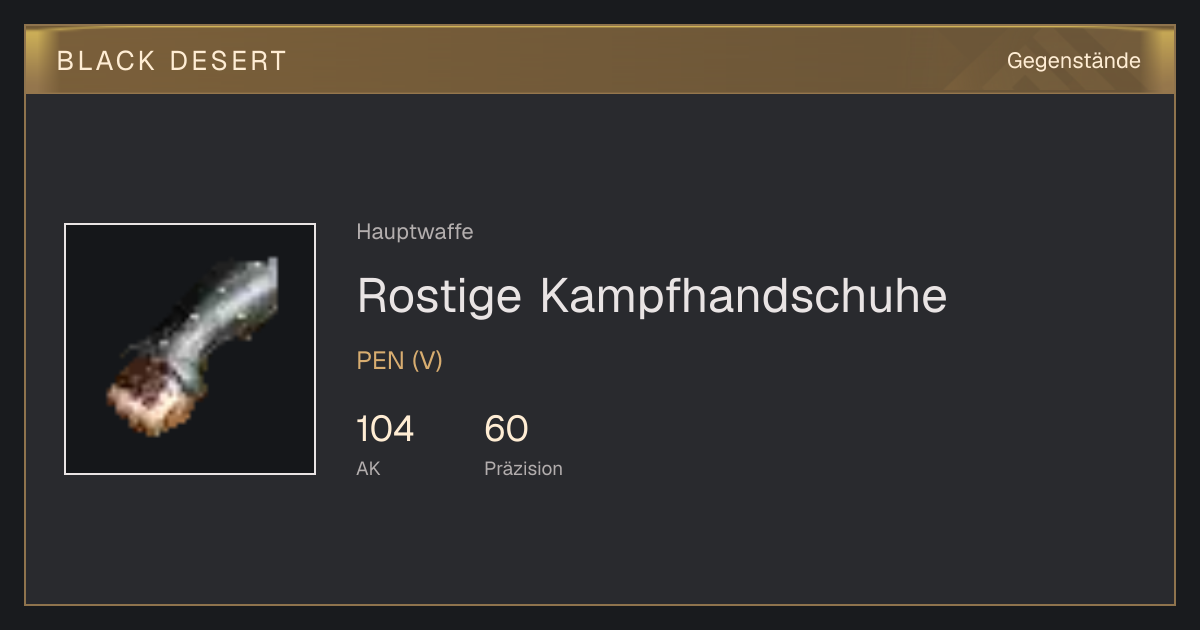The width and height of the screenshot is (1200, 630).
Task: Click the word DESERT in the header
Action: (x=229, y=61)
